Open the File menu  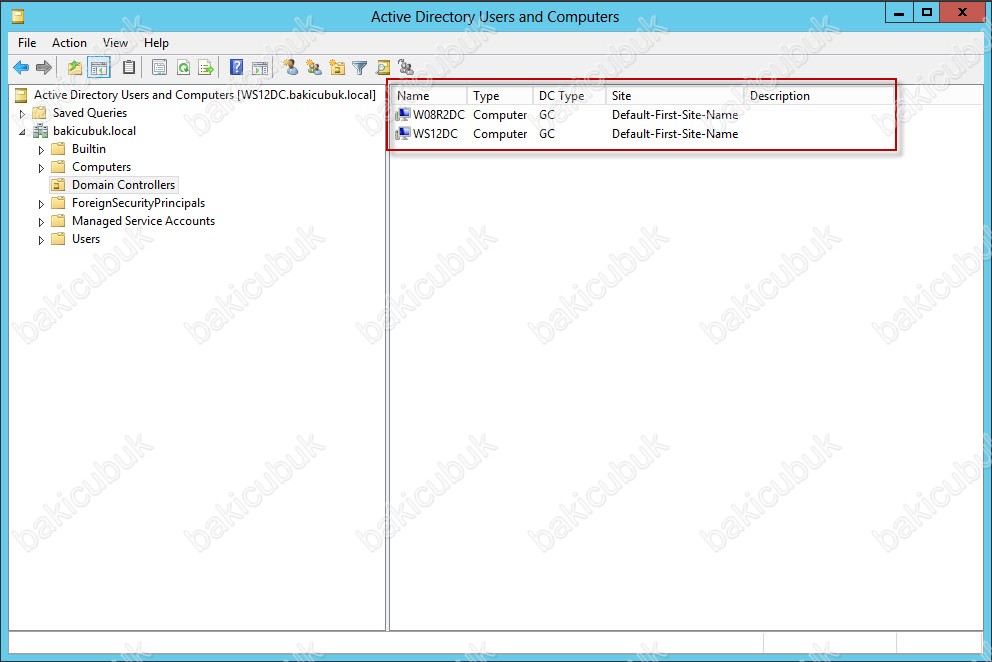(27, 42)
